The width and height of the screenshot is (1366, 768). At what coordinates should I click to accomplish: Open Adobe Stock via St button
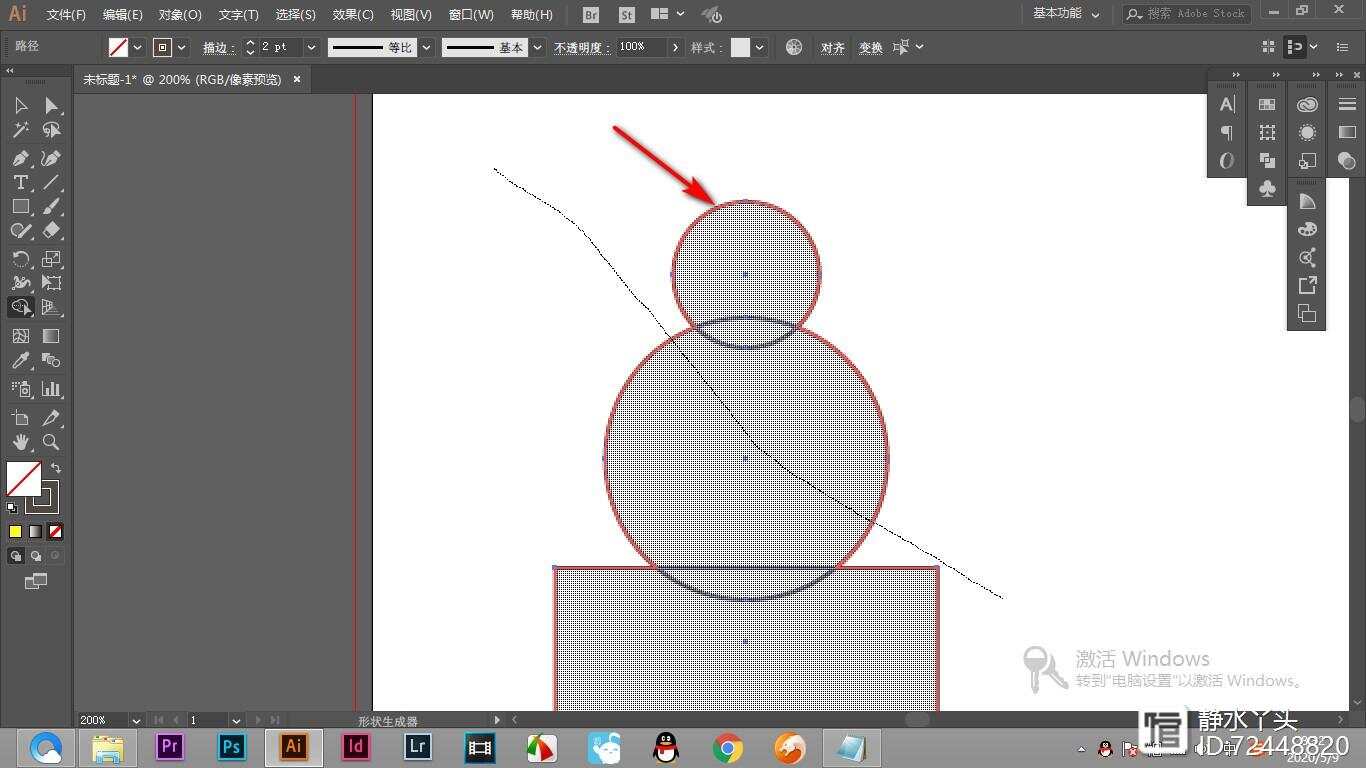coord(627,15)
